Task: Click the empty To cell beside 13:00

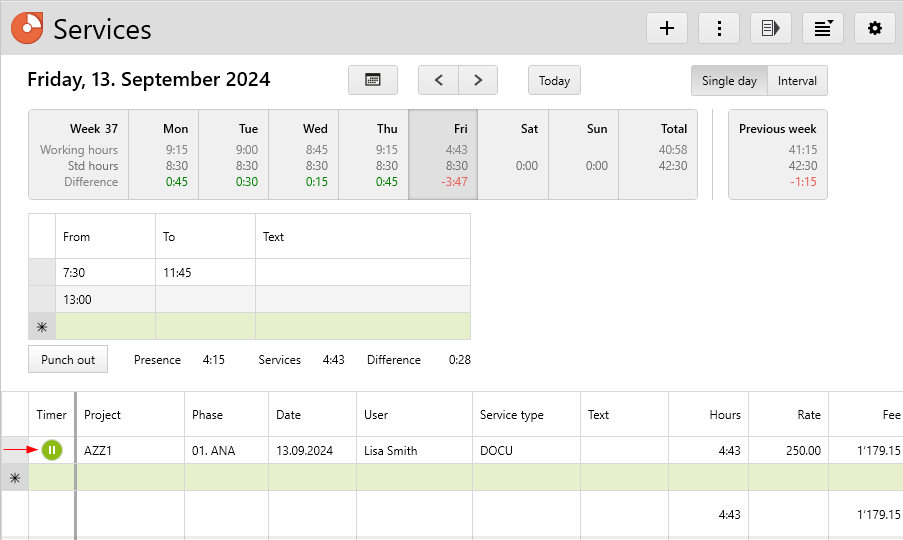Action: click(205, 299)
